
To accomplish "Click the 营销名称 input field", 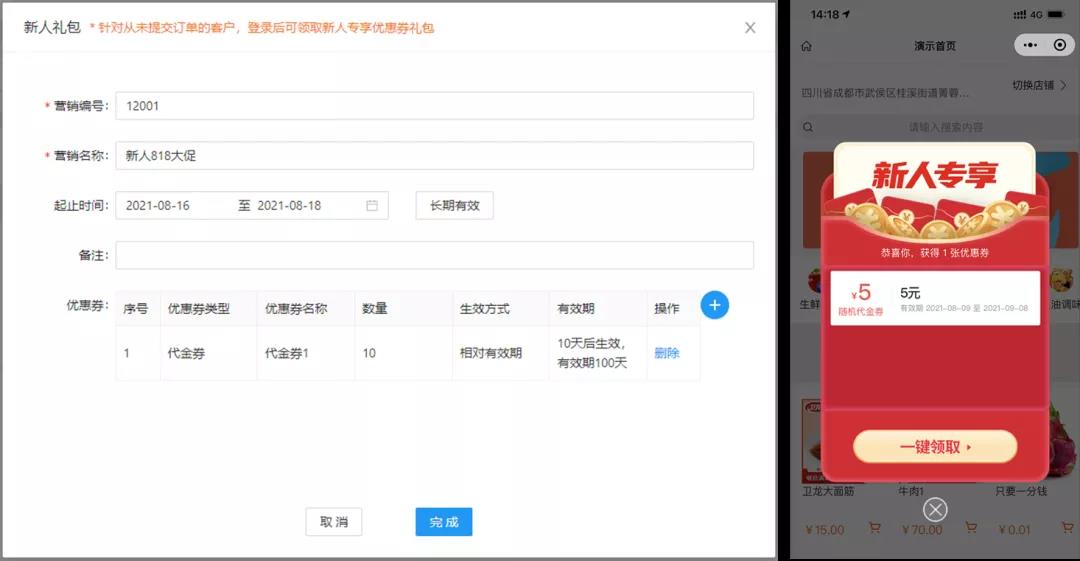I will tap(434, 156).
